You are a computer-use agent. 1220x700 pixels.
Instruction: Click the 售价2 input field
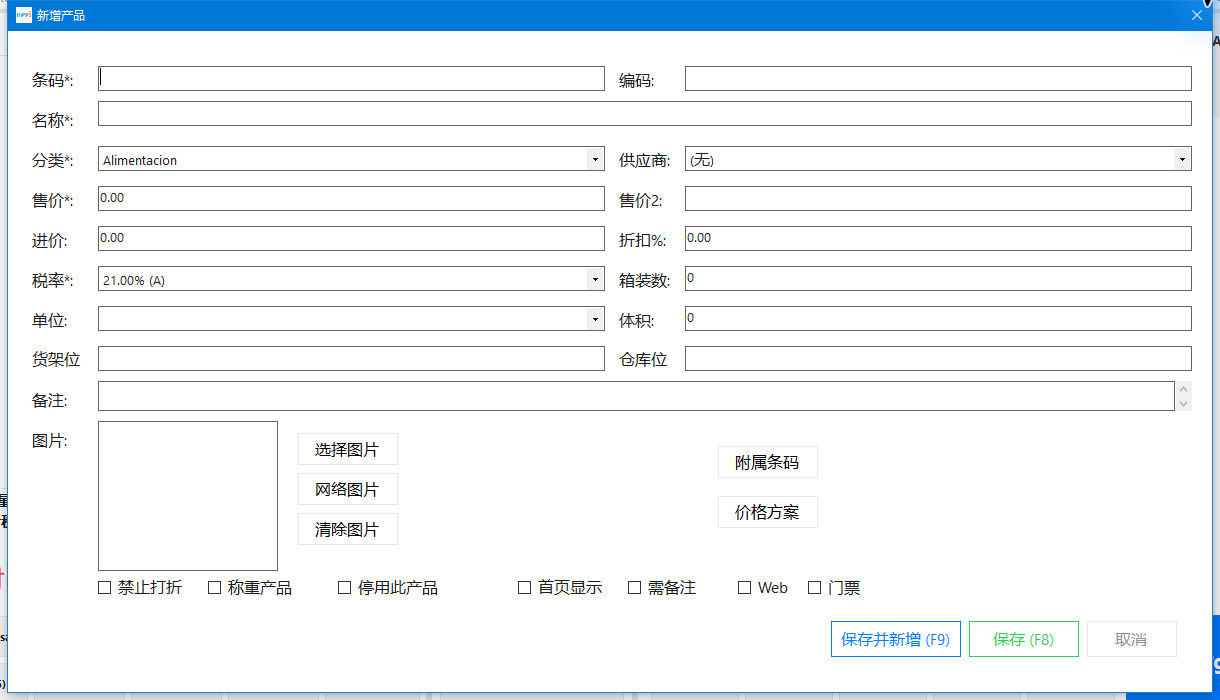click(x=938, y=199)
